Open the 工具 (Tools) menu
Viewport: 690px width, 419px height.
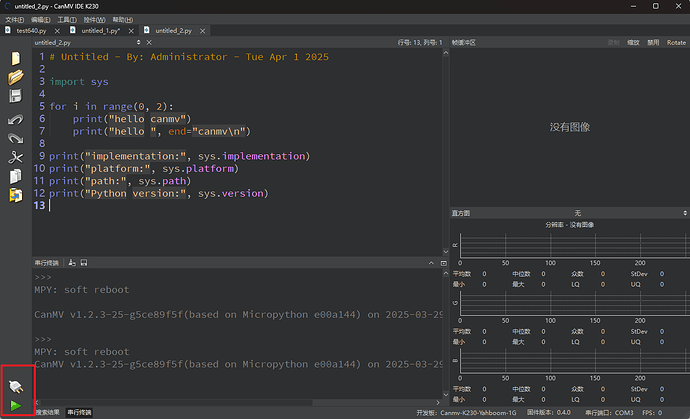[x=67, y=19]
